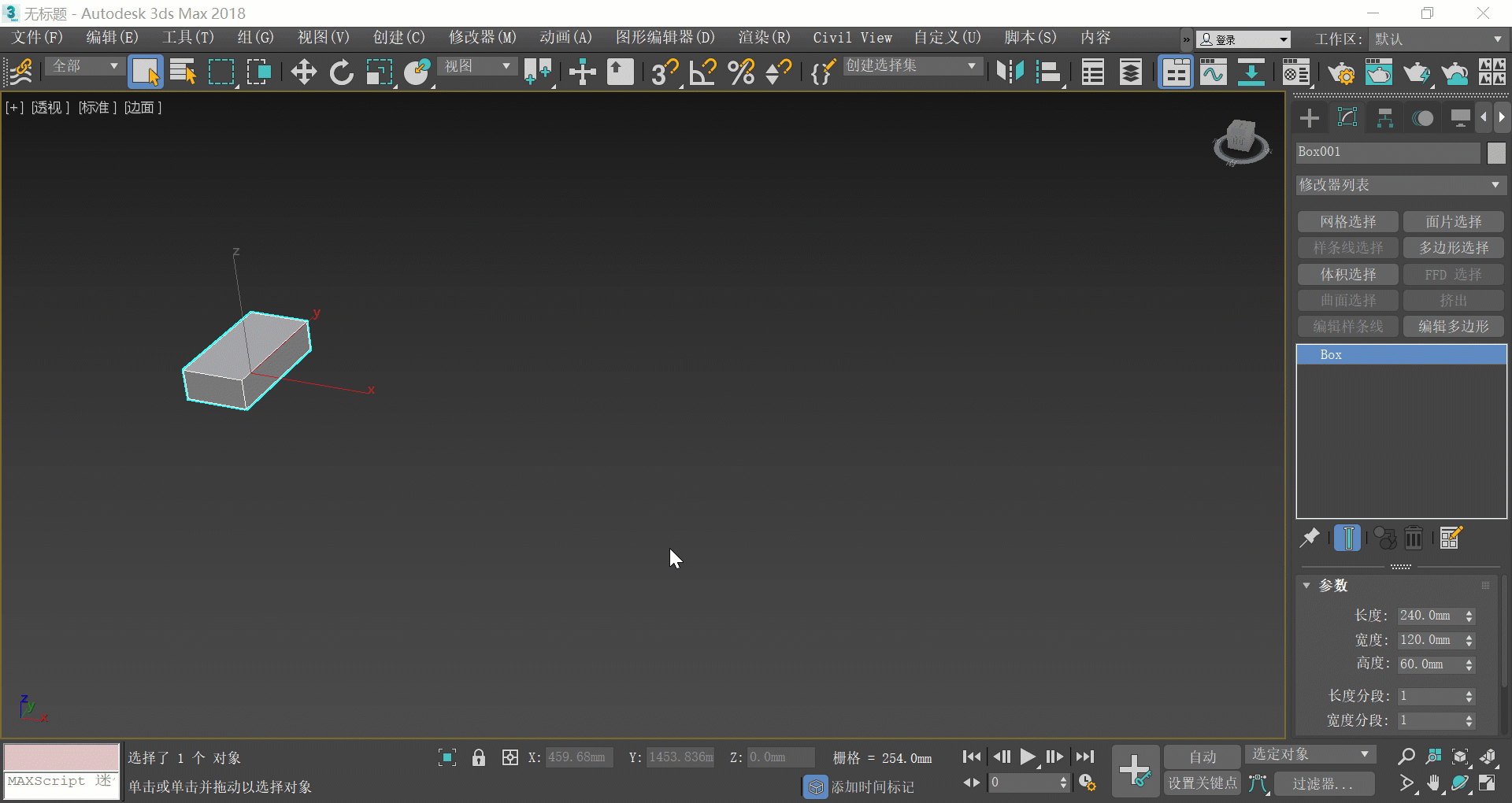Remove modifier from stack trash icon
The height and width of the screenshot is (803, 1512).
point(1414,538)
